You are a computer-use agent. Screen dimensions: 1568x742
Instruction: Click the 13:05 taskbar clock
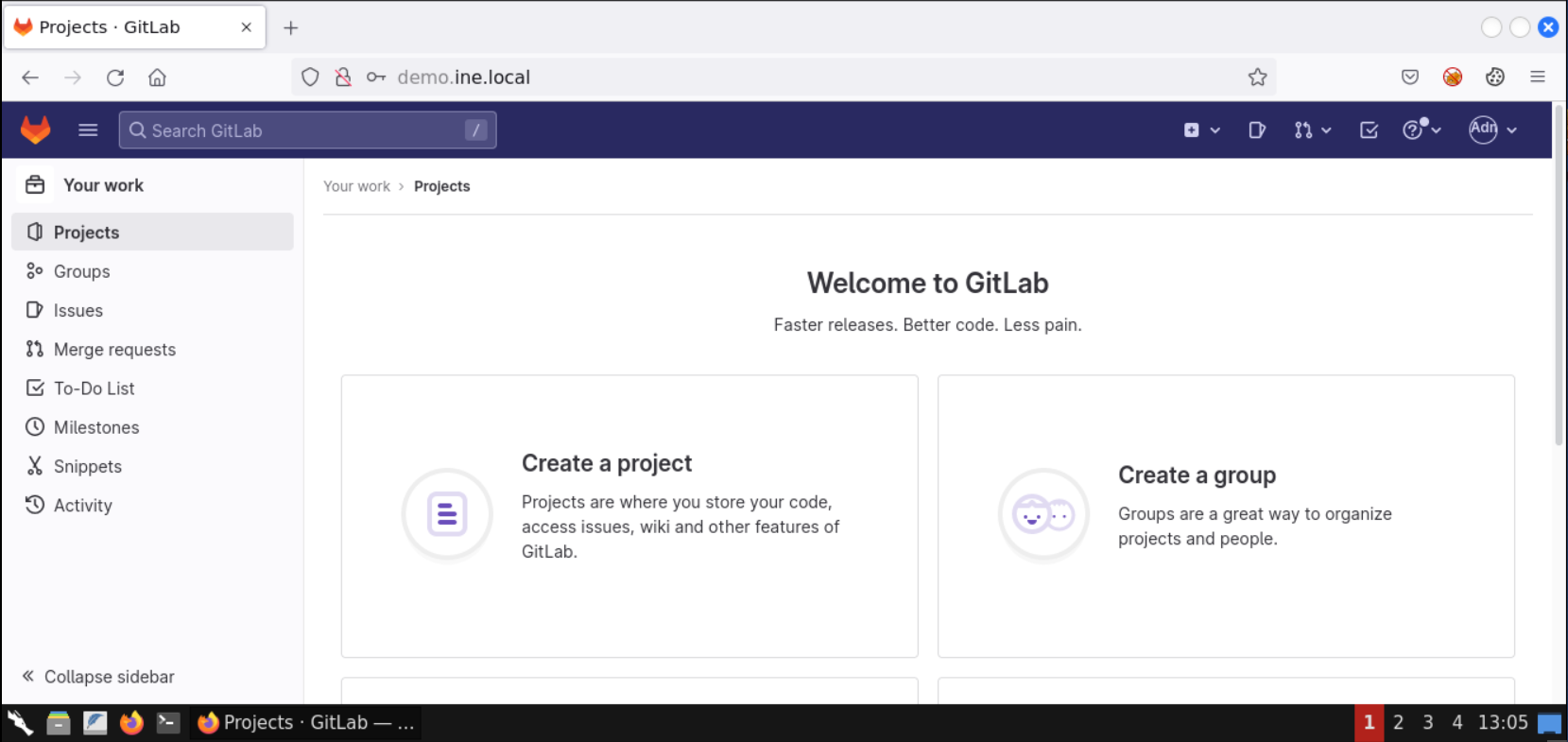tap(1503, 723)
